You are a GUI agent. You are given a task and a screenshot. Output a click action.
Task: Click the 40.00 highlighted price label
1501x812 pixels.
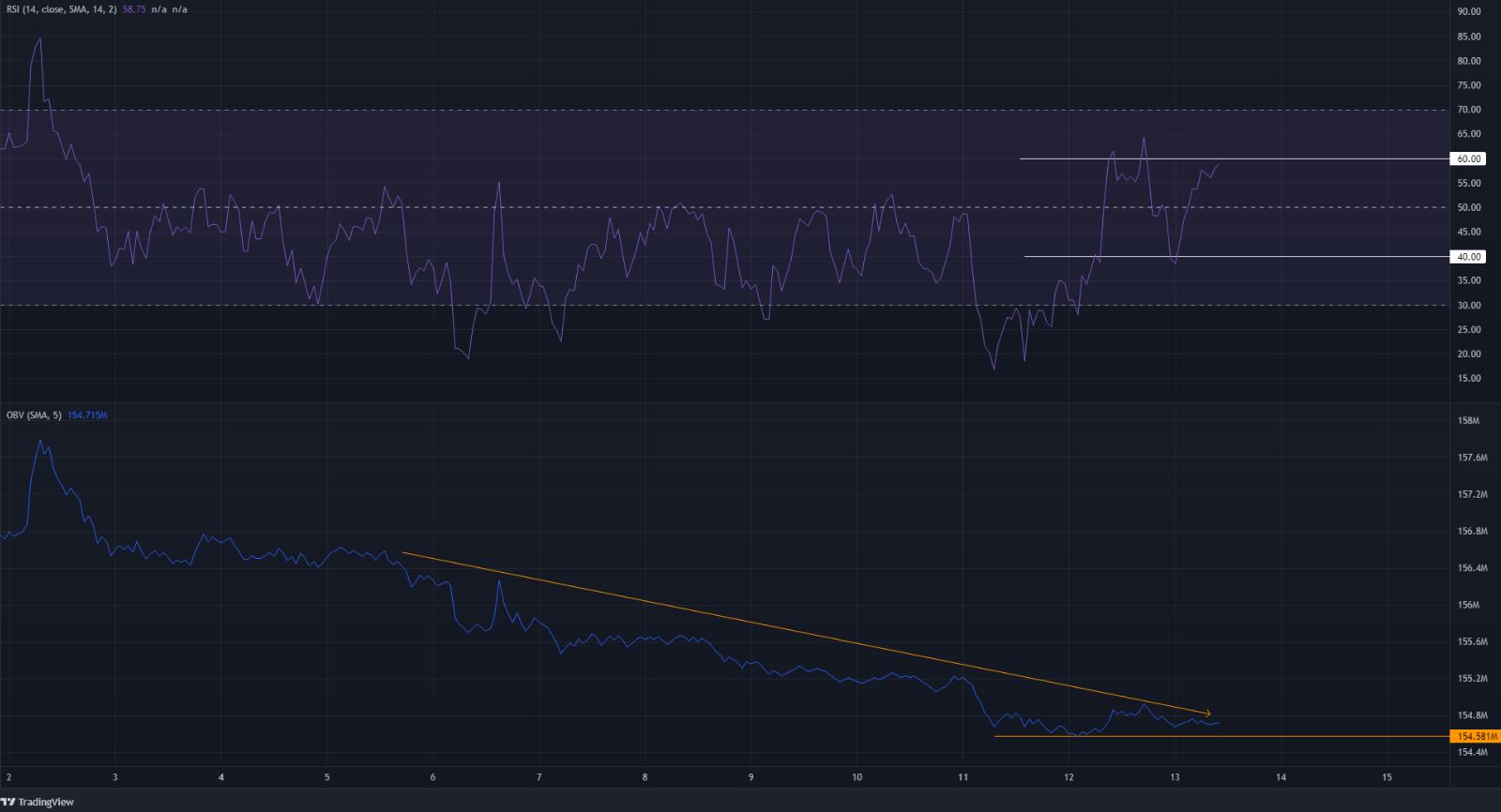pyautogui.click(x=1468, y=257)
